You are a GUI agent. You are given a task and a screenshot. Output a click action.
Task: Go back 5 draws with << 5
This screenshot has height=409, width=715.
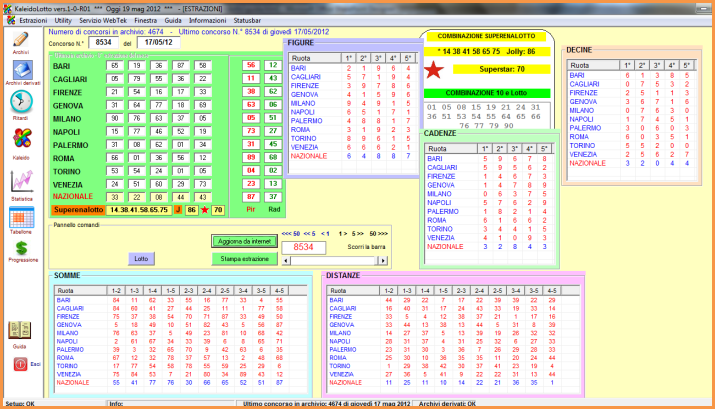[310, 233]
